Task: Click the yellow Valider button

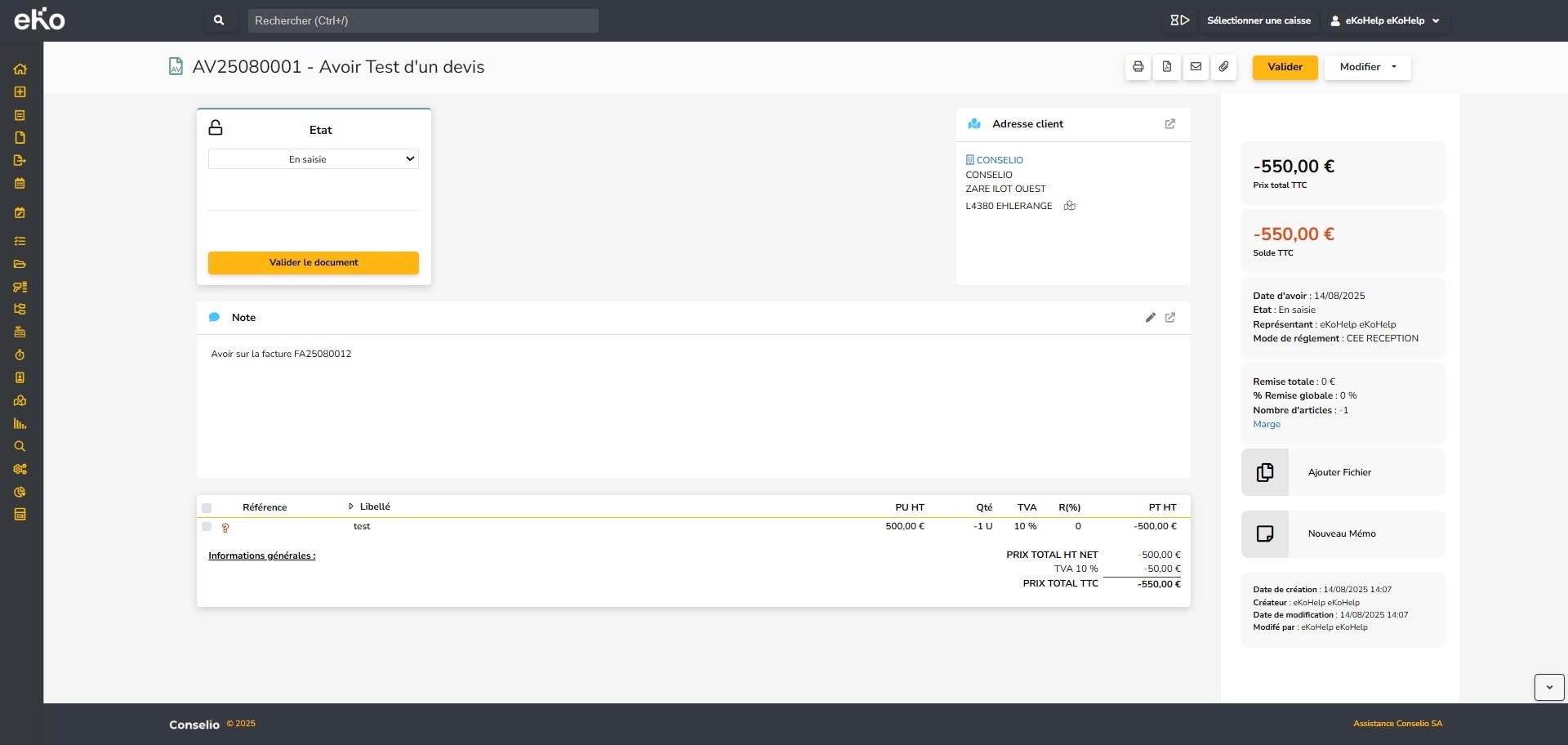Action: (x=1285, y=67)
